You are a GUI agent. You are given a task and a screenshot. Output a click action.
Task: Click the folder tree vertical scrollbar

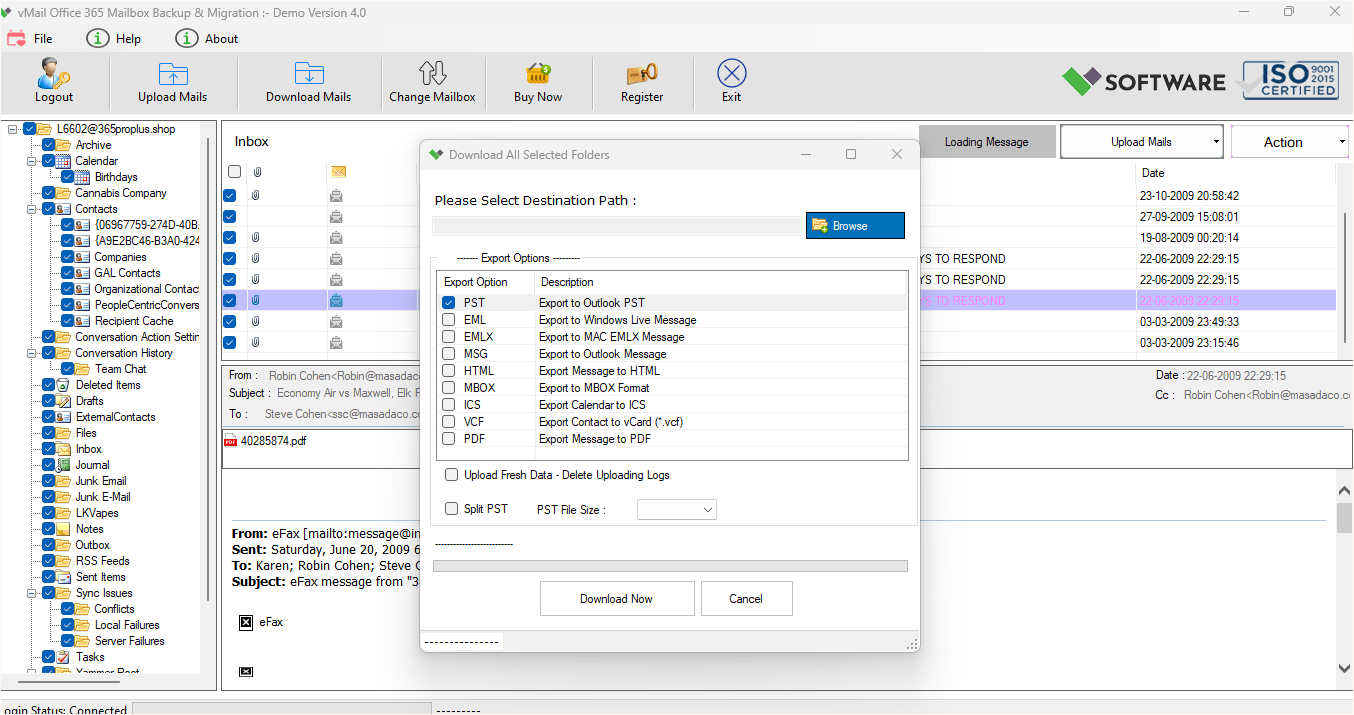208,370
